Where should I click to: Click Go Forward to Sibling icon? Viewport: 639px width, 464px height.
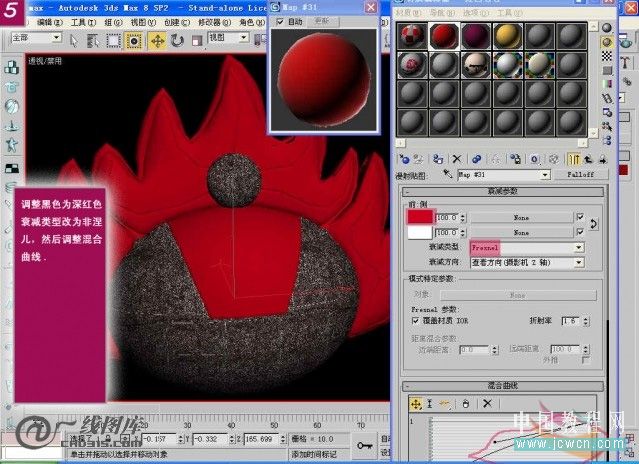point(602,160)
